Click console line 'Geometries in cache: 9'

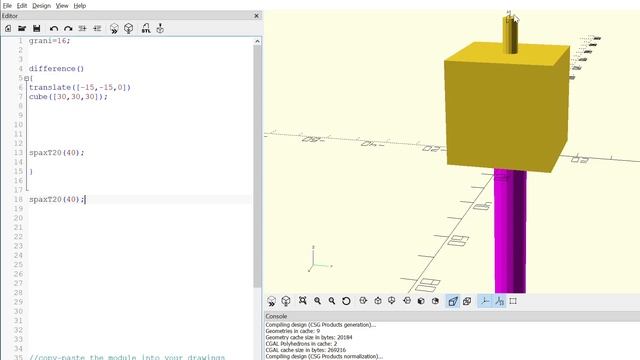[x=293, y=331]
